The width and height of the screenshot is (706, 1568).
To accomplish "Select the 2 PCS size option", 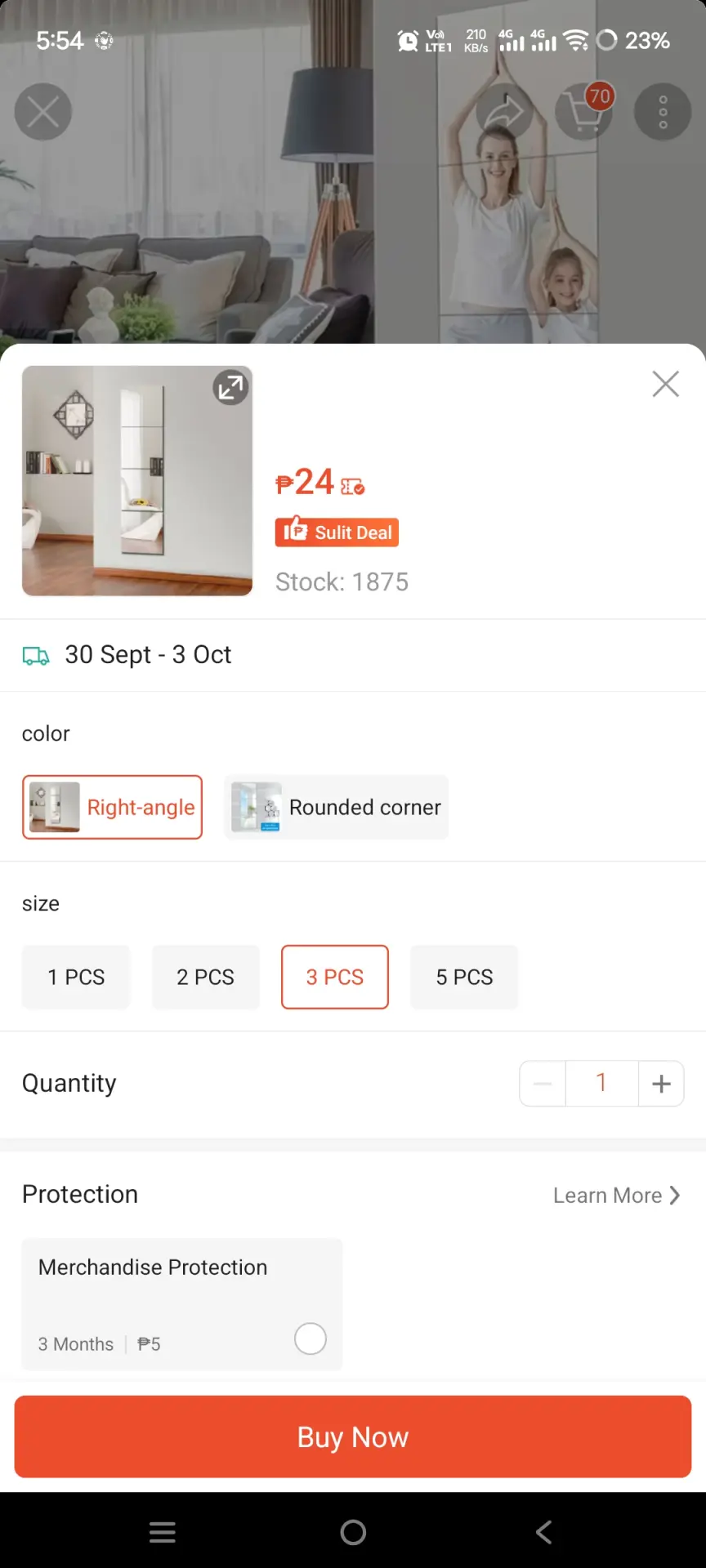I will (x=205, y=977).
